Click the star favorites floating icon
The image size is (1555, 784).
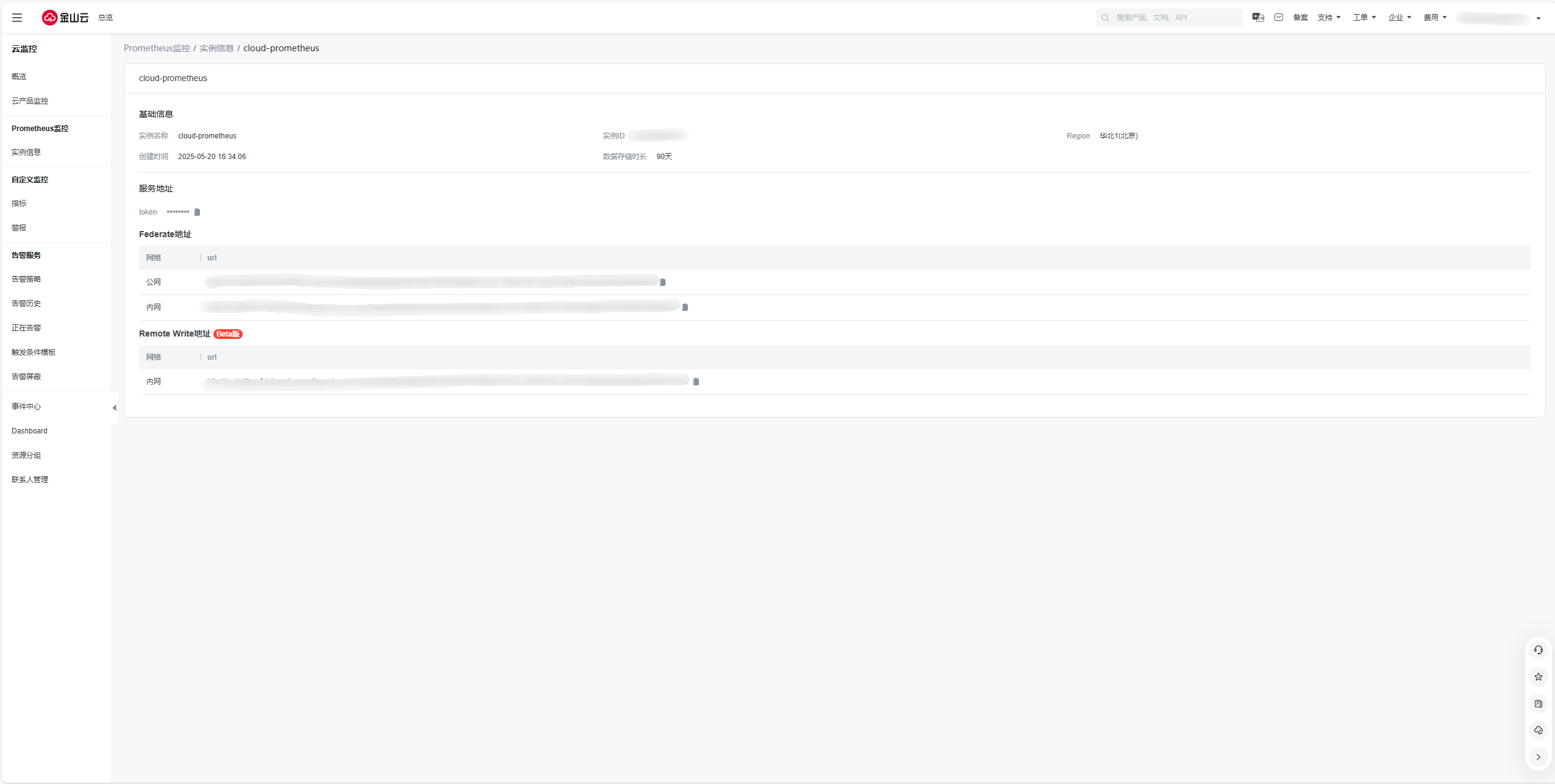pos(1538,677)
